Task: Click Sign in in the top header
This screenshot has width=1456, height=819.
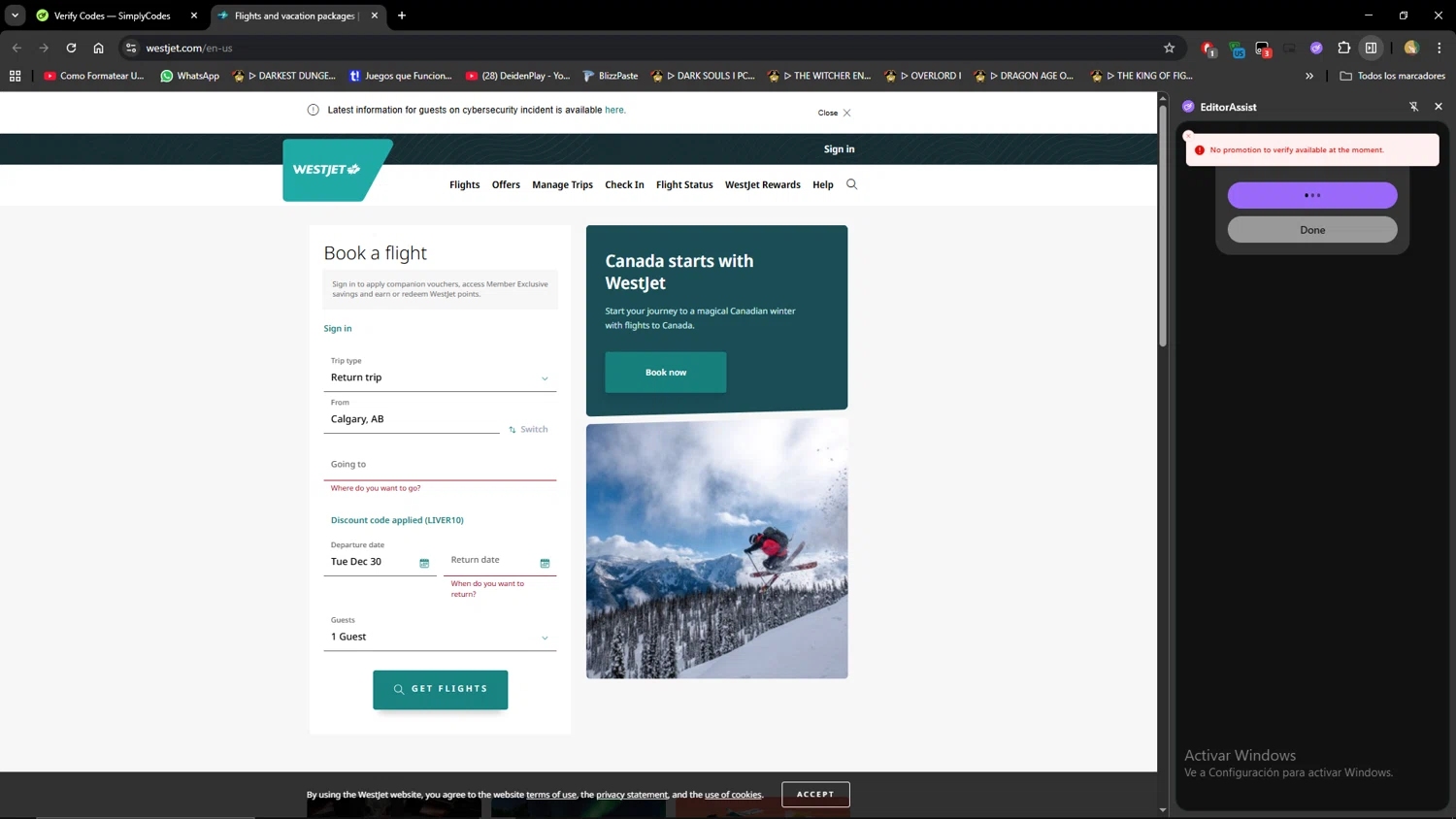Action: [x=839, y=149]
